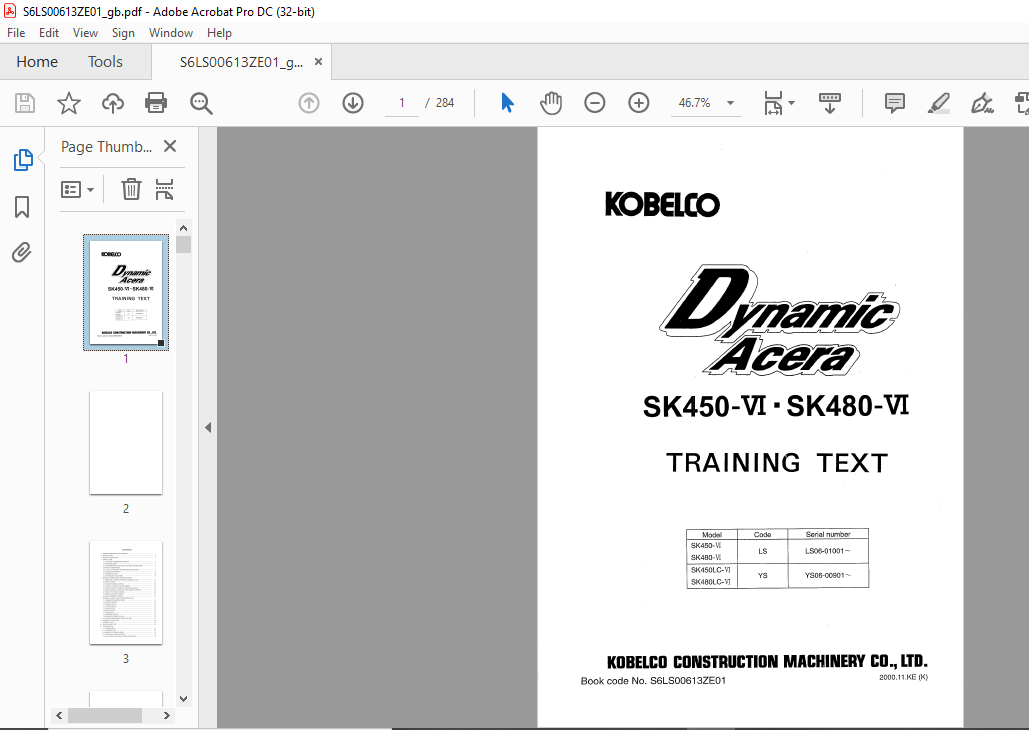This screenshot has width=1029, height=730.
Task: Open the Edit menu
Action: pyautogui.click(x=49, y=33)
